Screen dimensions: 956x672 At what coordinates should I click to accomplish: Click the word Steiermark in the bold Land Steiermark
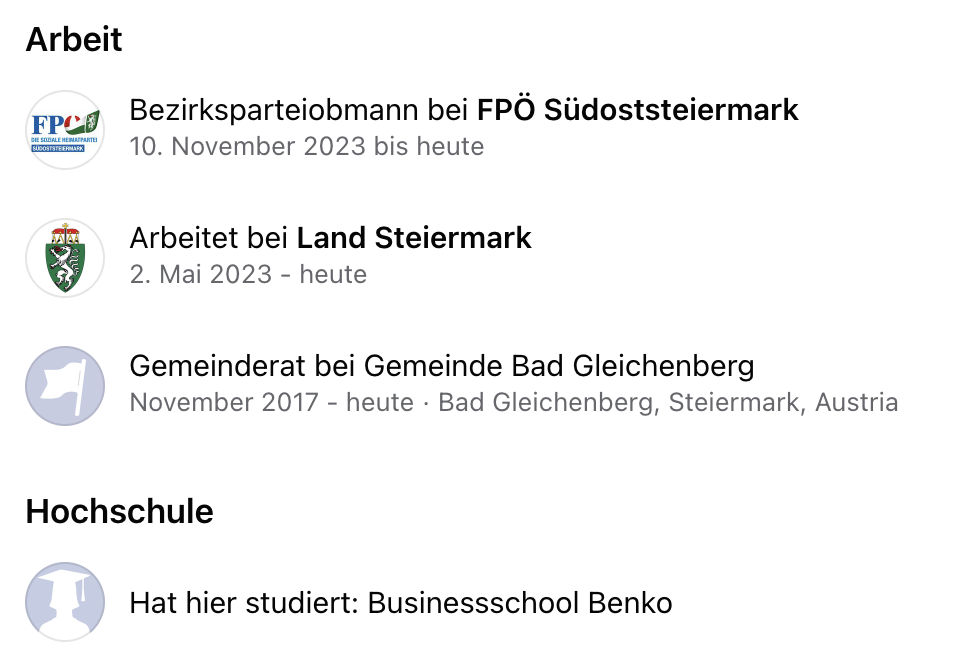453,238
